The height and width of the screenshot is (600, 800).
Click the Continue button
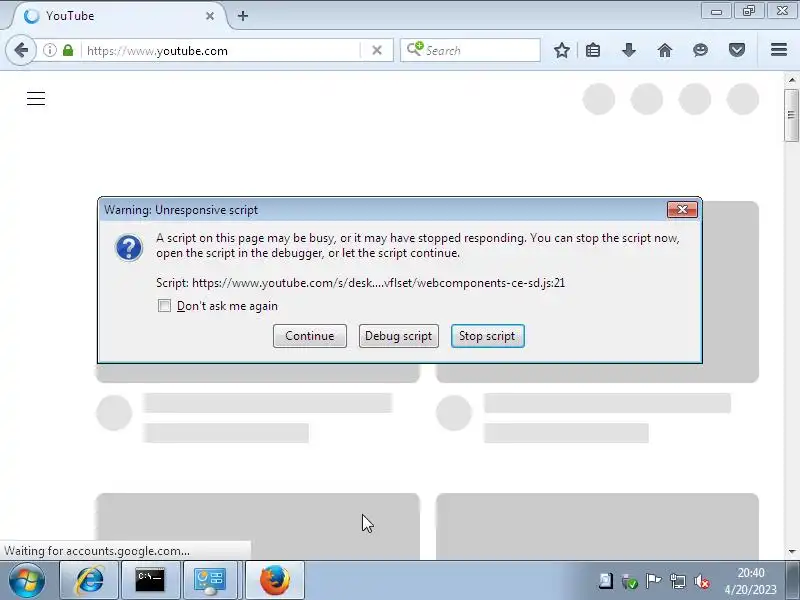310,336
